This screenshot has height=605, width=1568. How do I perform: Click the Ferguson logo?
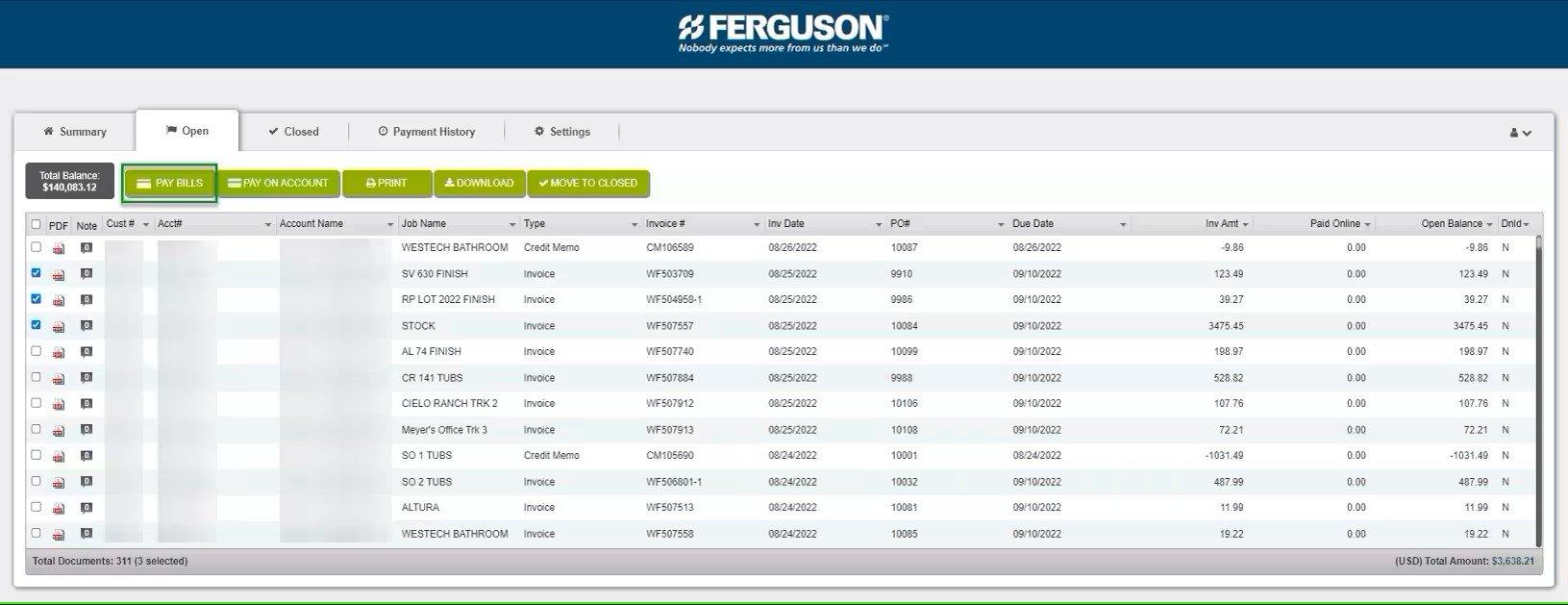(x=784, y=33)
